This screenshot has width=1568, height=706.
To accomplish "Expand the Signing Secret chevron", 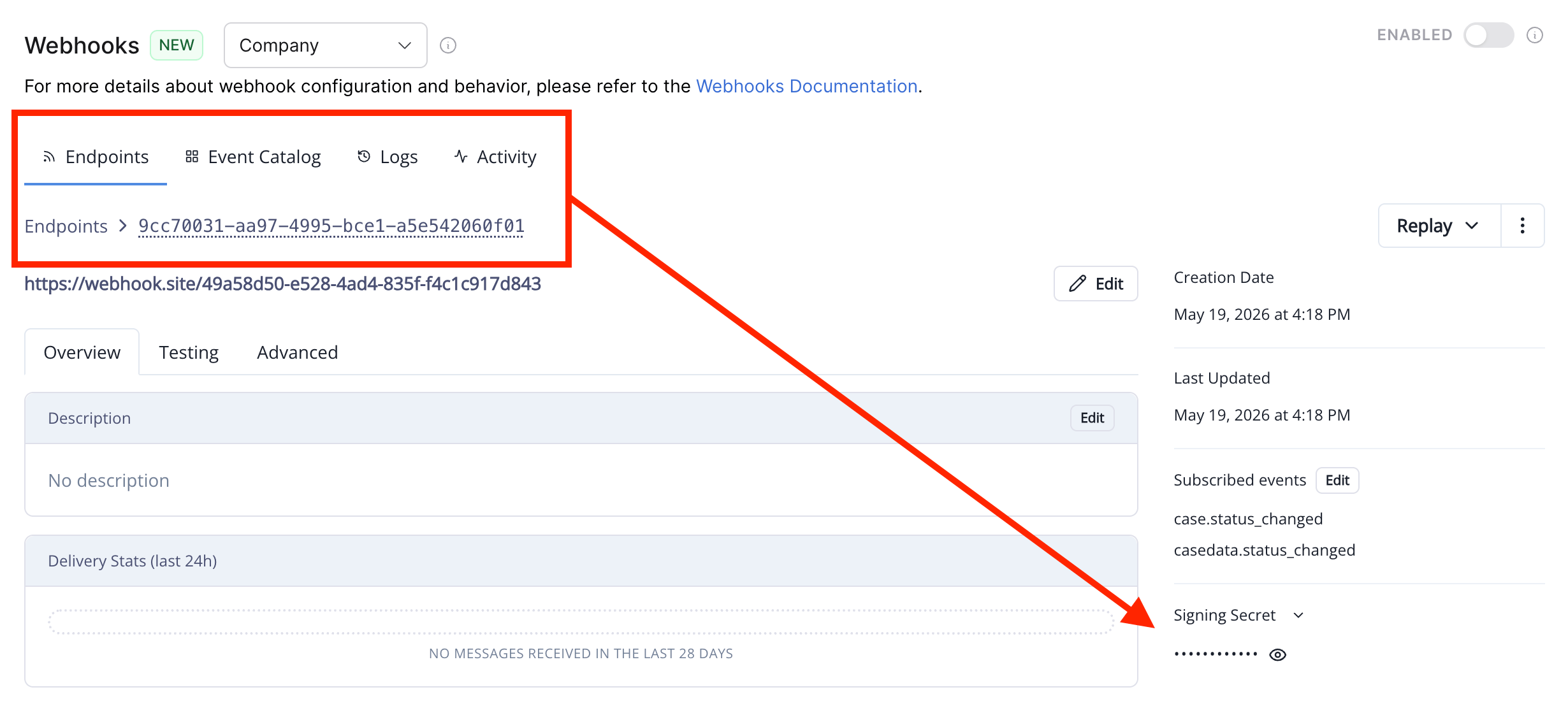I will 1298,616.
